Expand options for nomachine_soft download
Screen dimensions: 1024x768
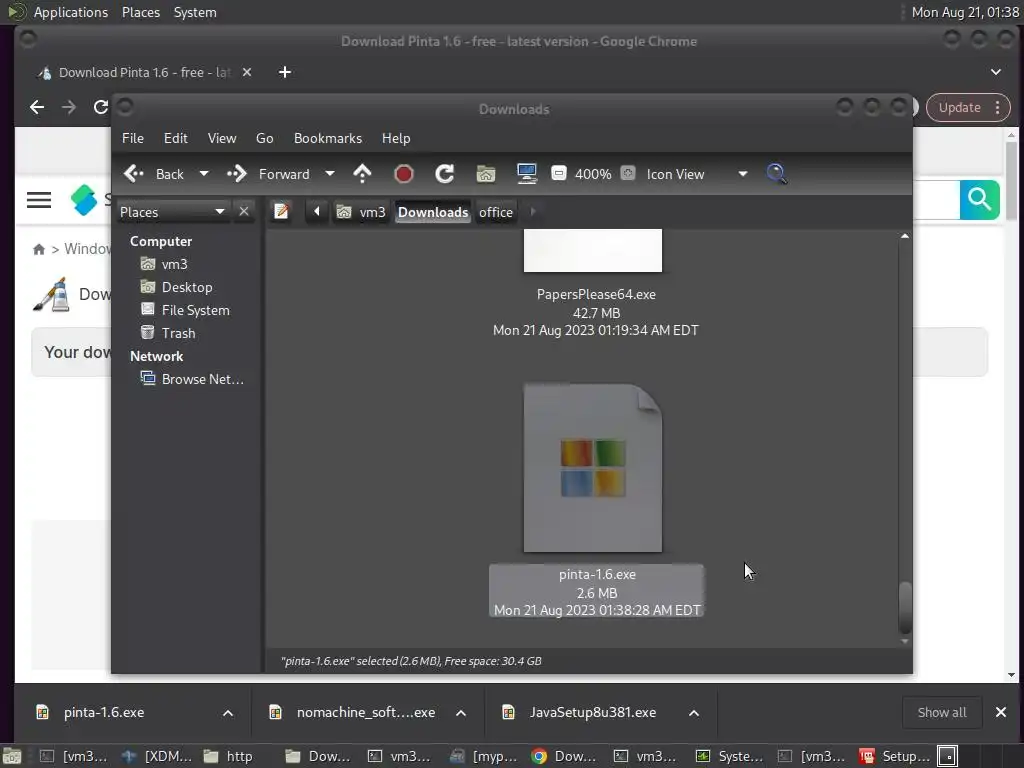(461, 713)
